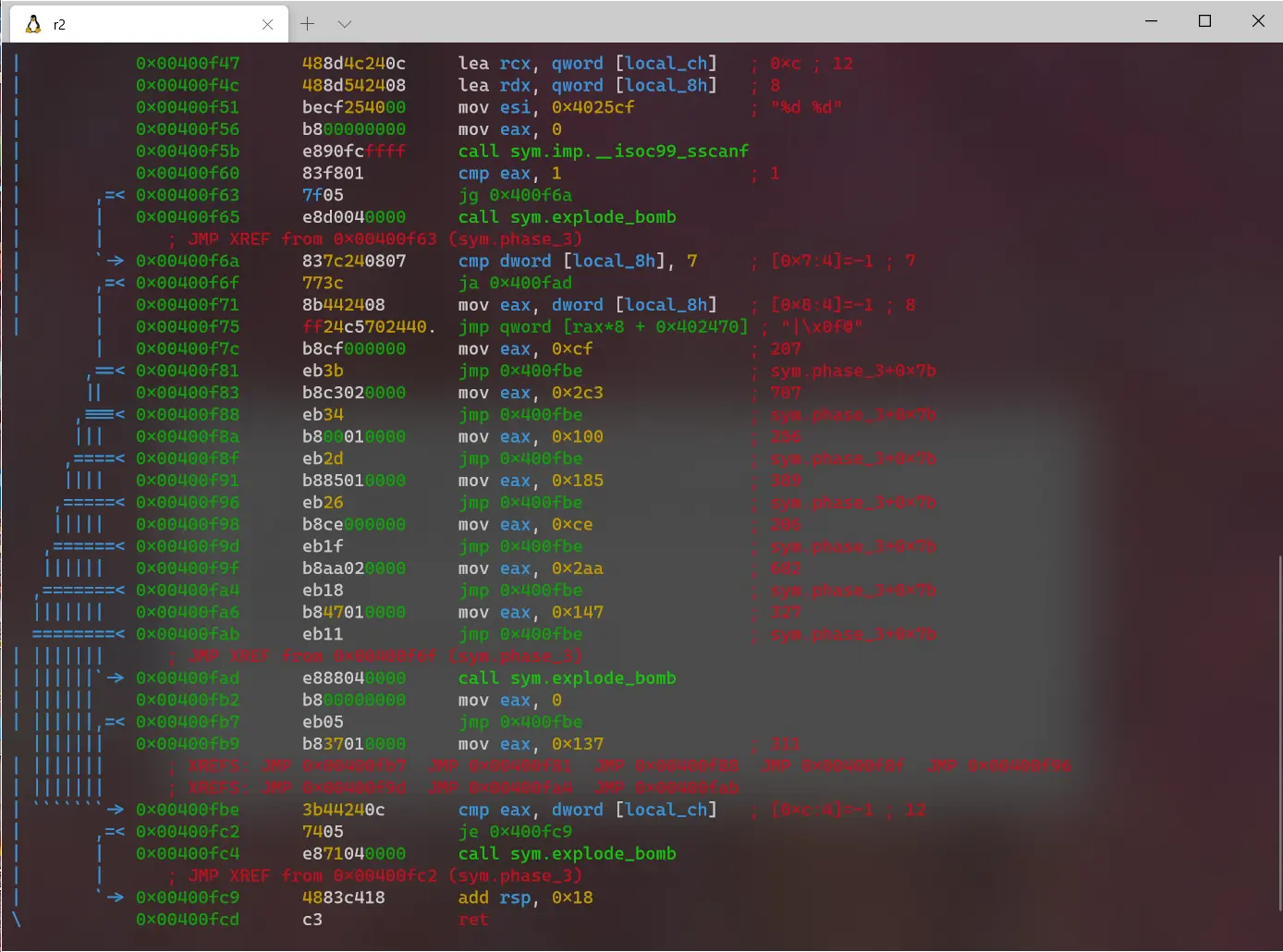Click the 'mov eax, 0x185' instruction

(x=531, y=481)
